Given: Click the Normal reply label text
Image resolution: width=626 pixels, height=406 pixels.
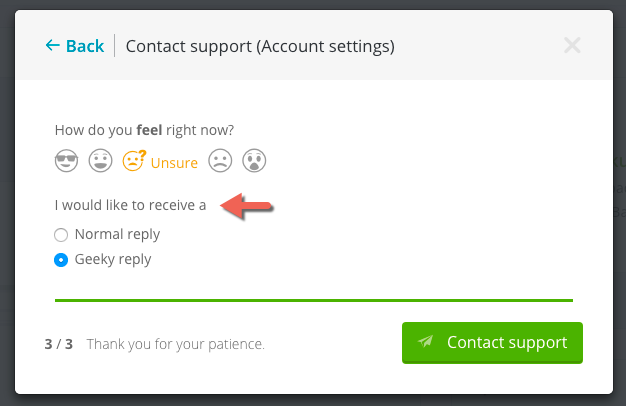Looking at the screenshot, I should pyautogui.click(x=117, y=235).
